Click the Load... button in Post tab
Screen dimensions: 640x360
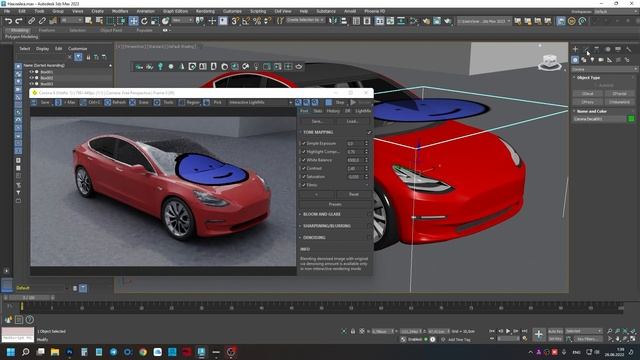coord(353,122)
